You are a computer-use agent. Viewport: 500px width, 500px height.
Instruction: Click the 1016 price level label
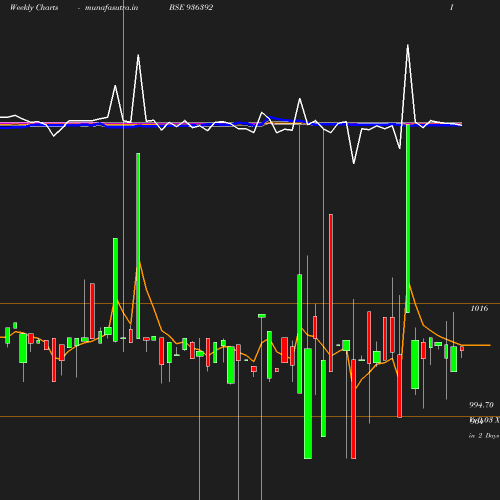tap(479, 308)
